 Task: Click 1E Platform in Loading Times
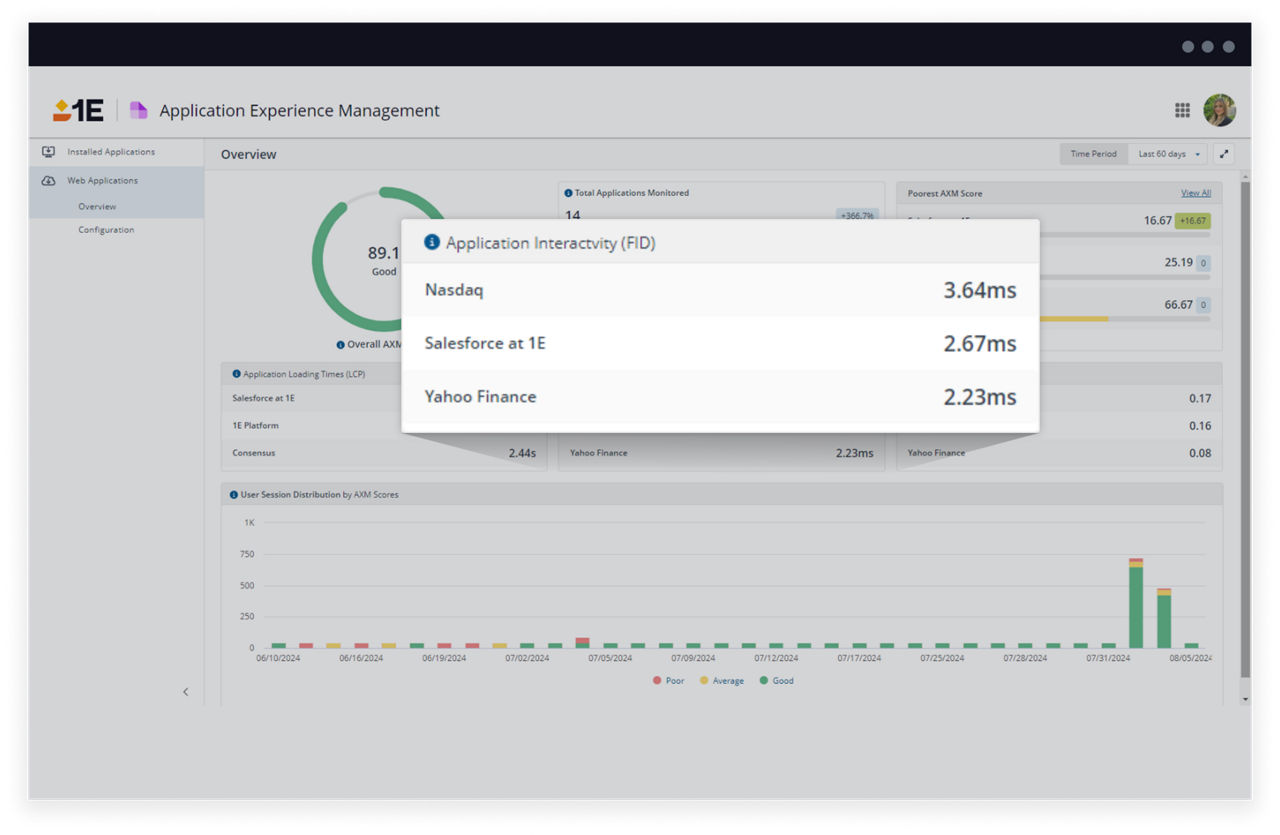255,425
